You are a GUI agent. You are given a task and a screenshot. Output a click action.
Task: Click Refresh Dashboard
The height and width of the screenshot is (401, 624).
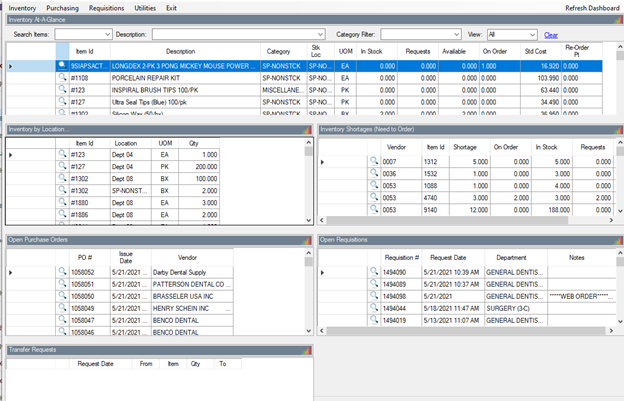tap(592, 8)
